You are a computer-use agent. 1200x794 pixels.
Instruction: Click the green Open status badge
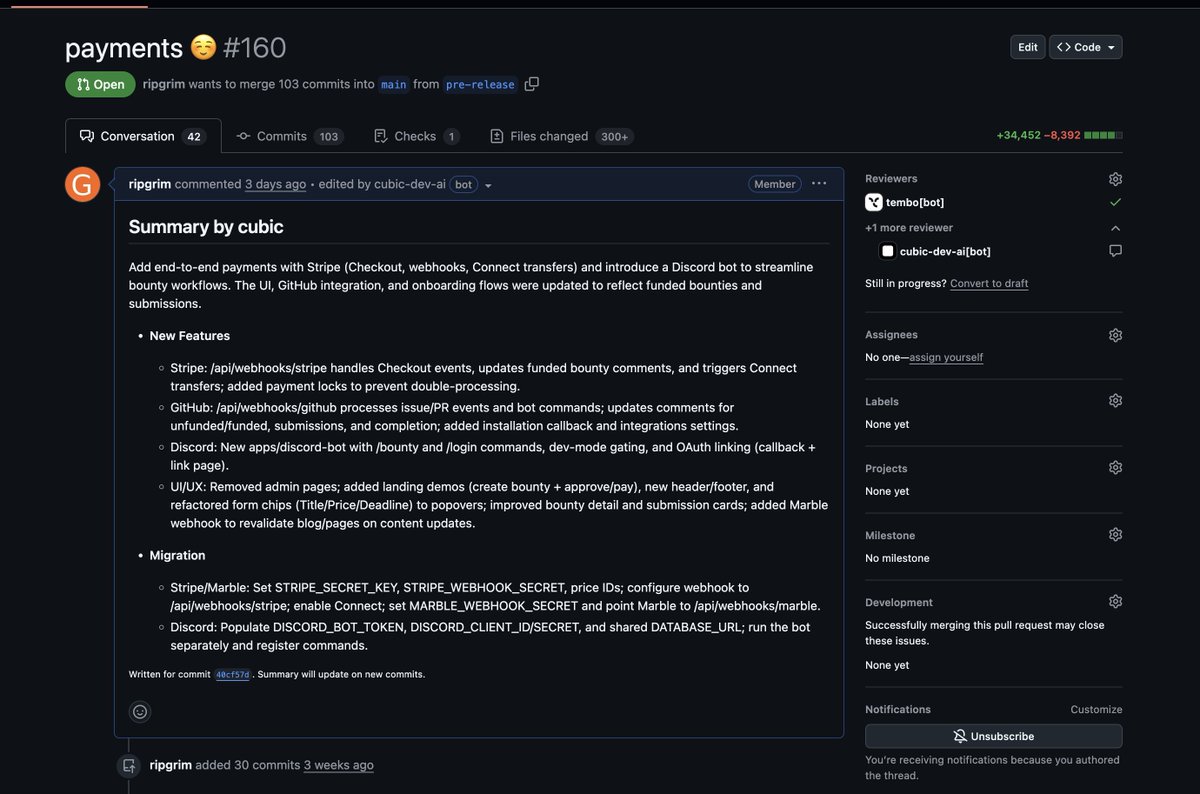click(x=100, y=84)
